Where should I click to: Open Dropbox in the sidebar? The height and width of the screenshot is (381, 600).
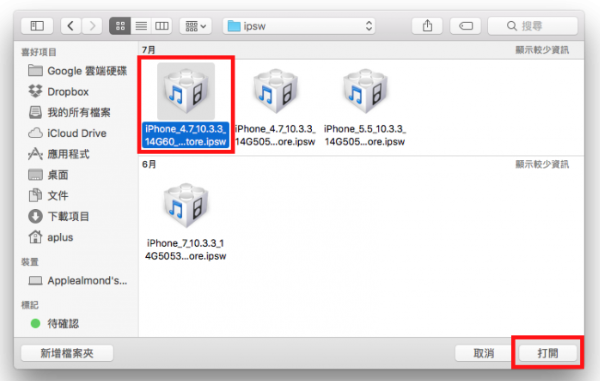(x=59, y=92)
